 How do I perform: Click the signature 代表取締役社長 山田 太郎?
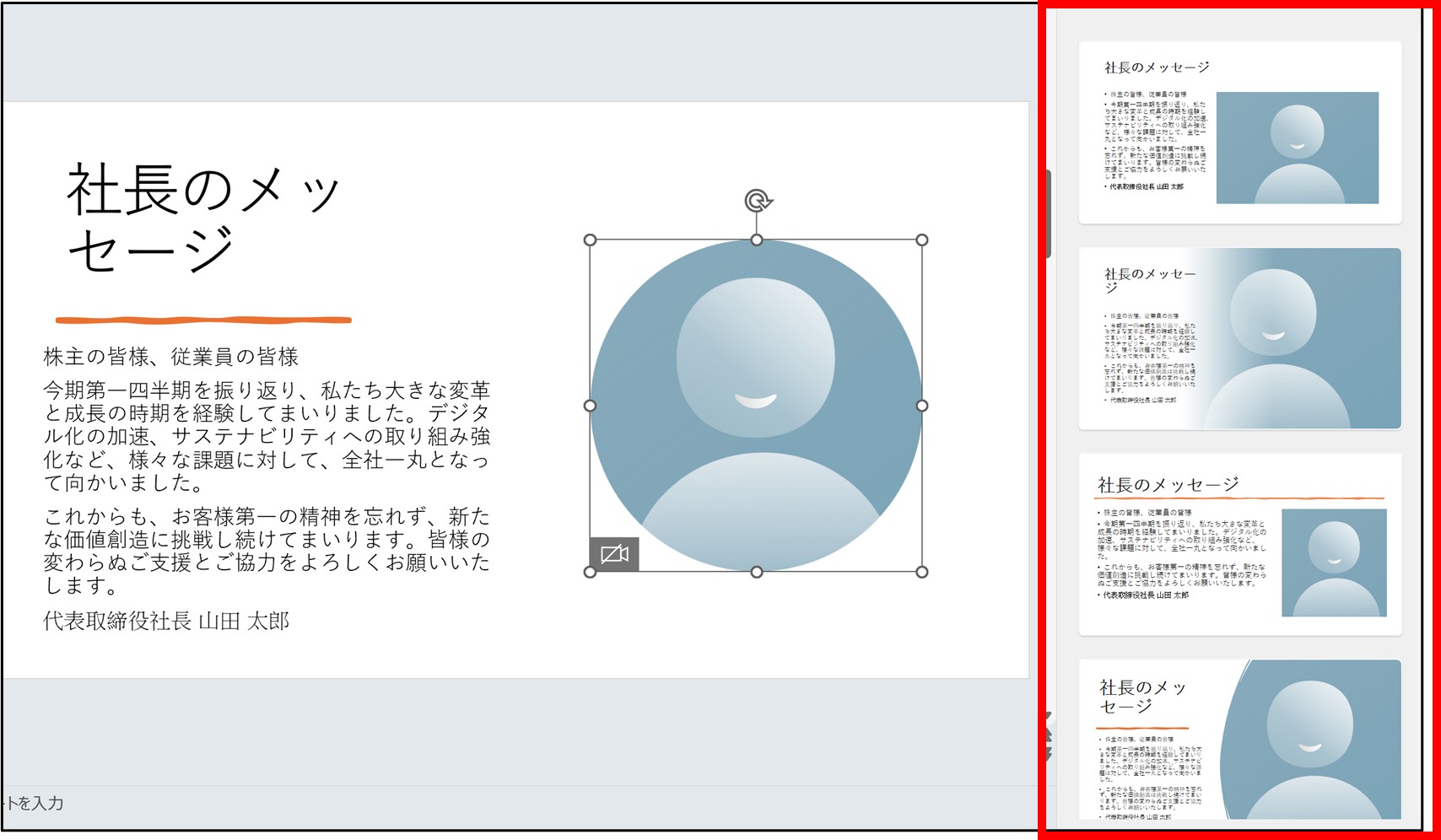tap(166, 622)
